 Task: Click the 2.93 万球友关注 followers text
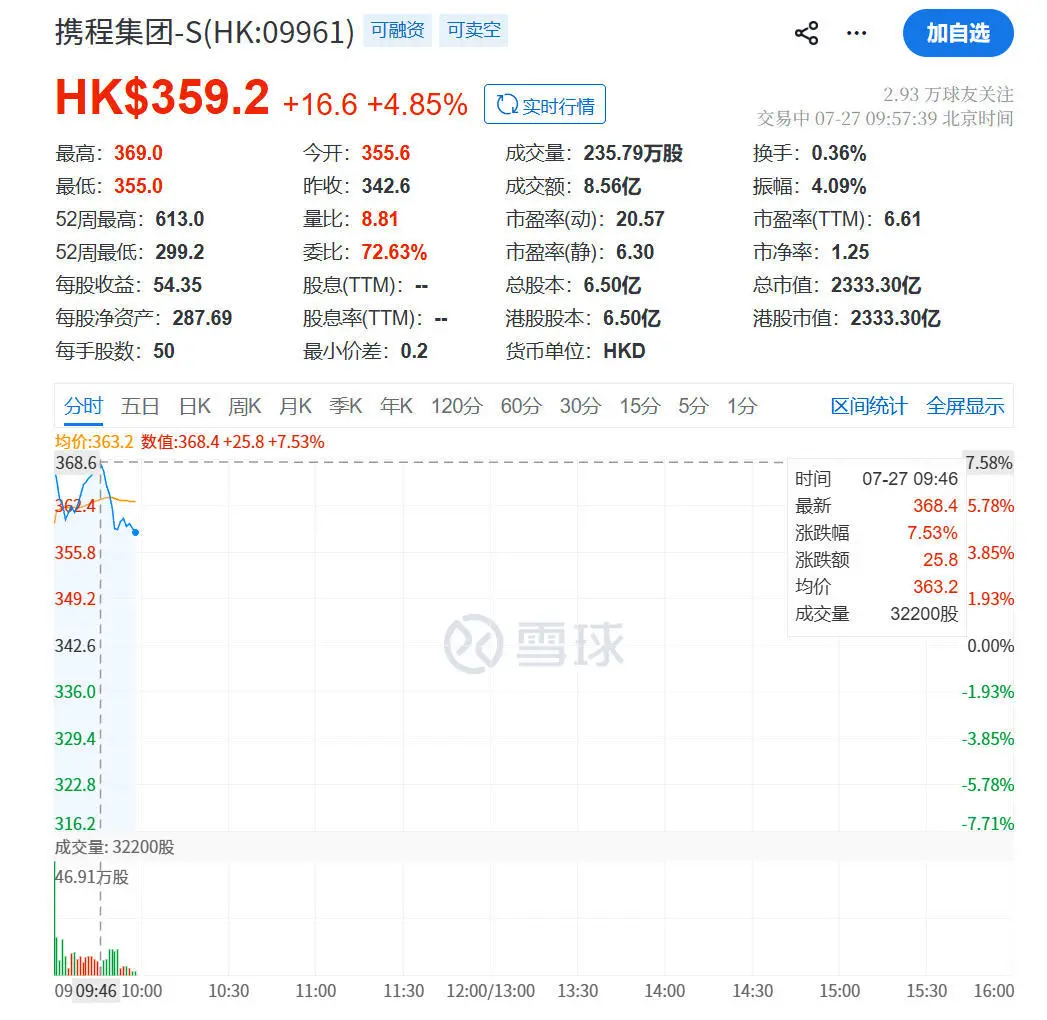pyautogui.click(x=948, y=94)
